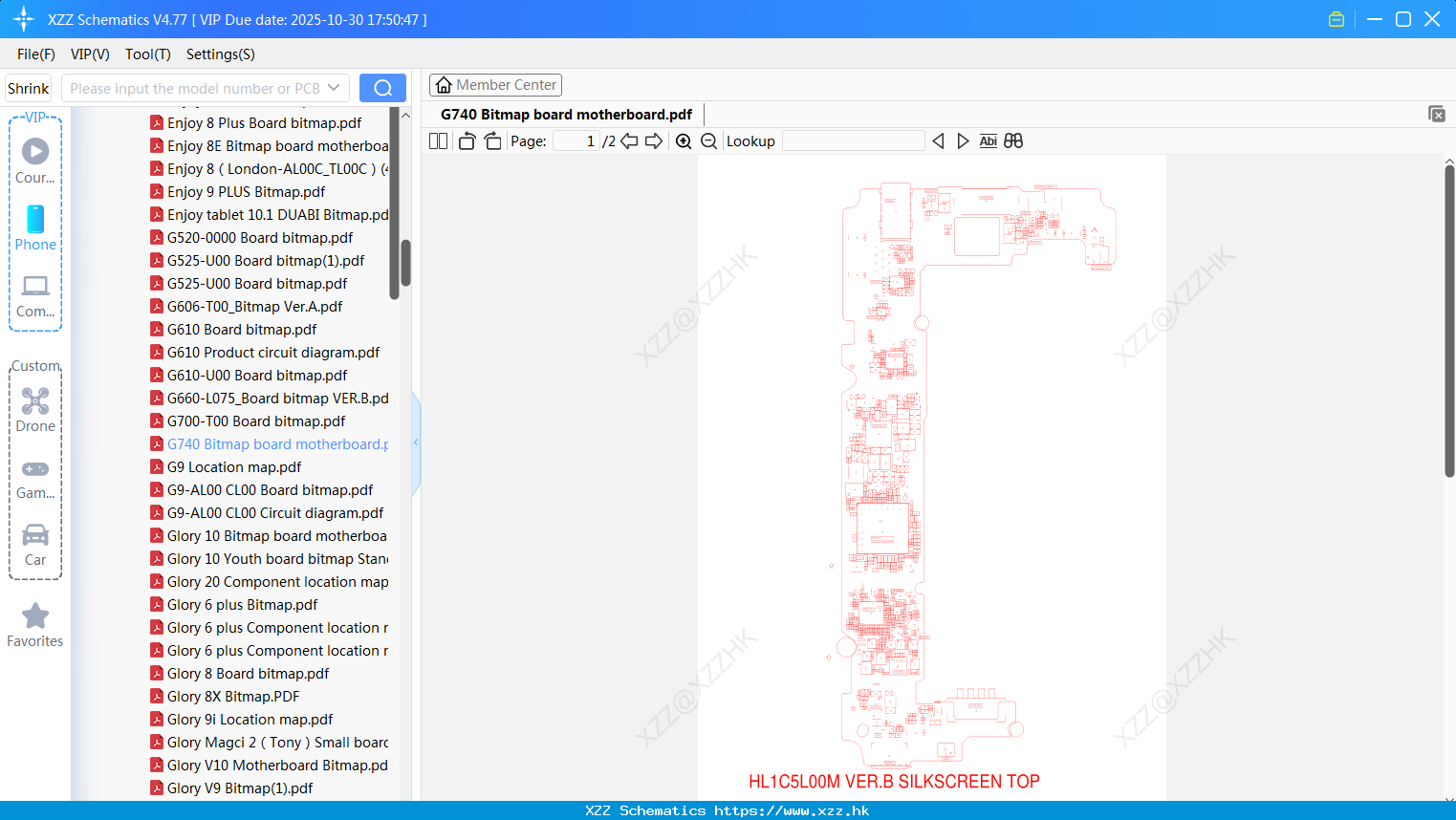
Task: Select the Game console category
Action: click(x=35, y=479)
